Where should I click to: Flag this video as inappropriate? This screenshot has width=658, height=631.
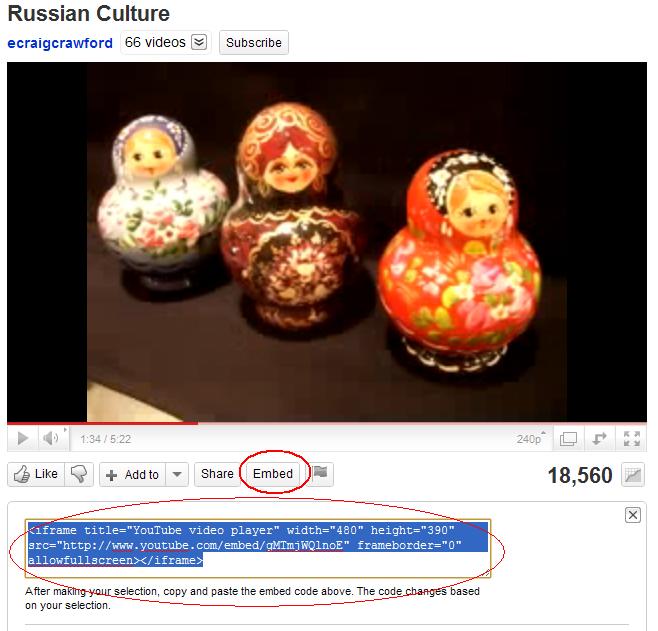click(x=321, y=474)
